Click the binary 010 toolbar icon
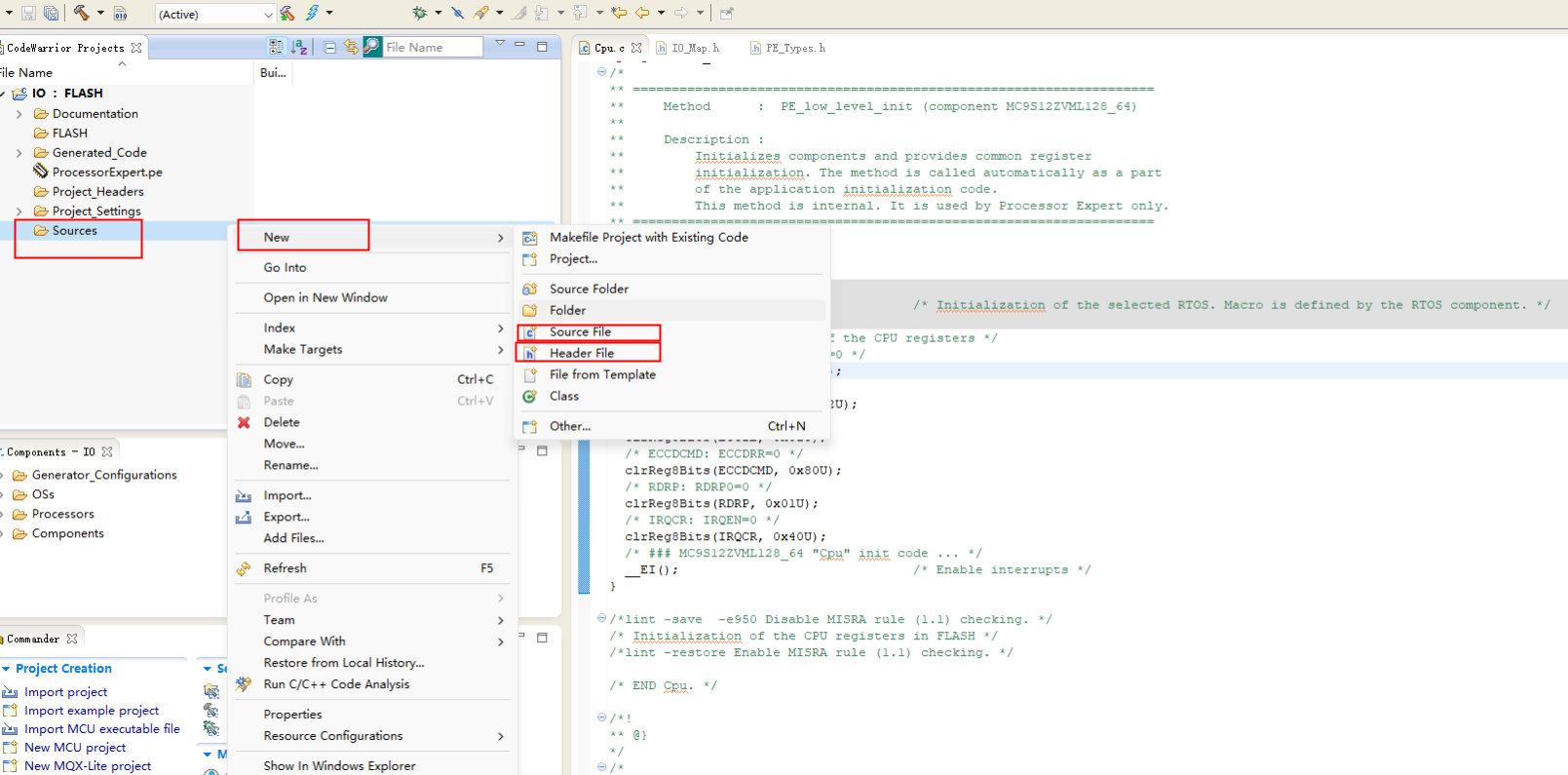 121,14
